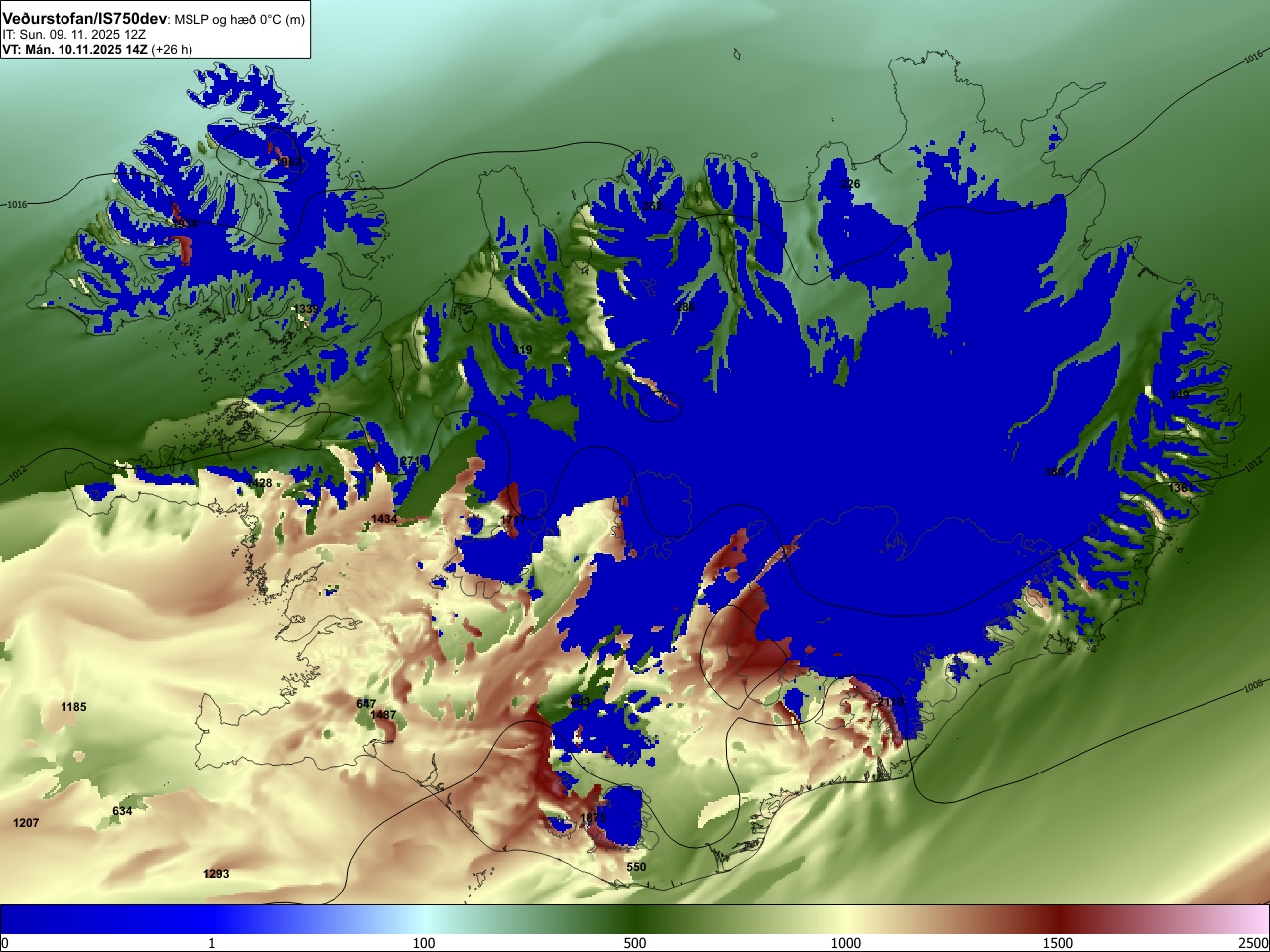Image resolution: width=1270 pixels, height=952 pixels.
Task: Click the 2500 label on the color scale
Action: pos(1253,943)
